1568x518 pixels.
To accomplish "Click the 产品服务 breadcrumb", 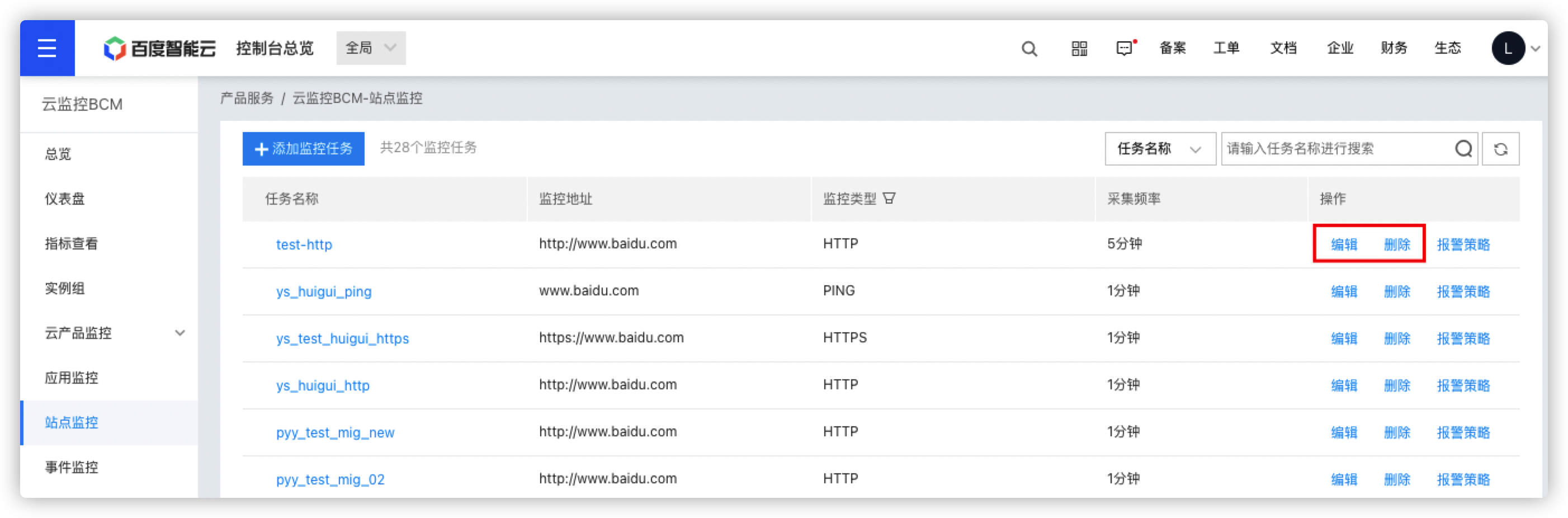I will [x=247, y=98].
